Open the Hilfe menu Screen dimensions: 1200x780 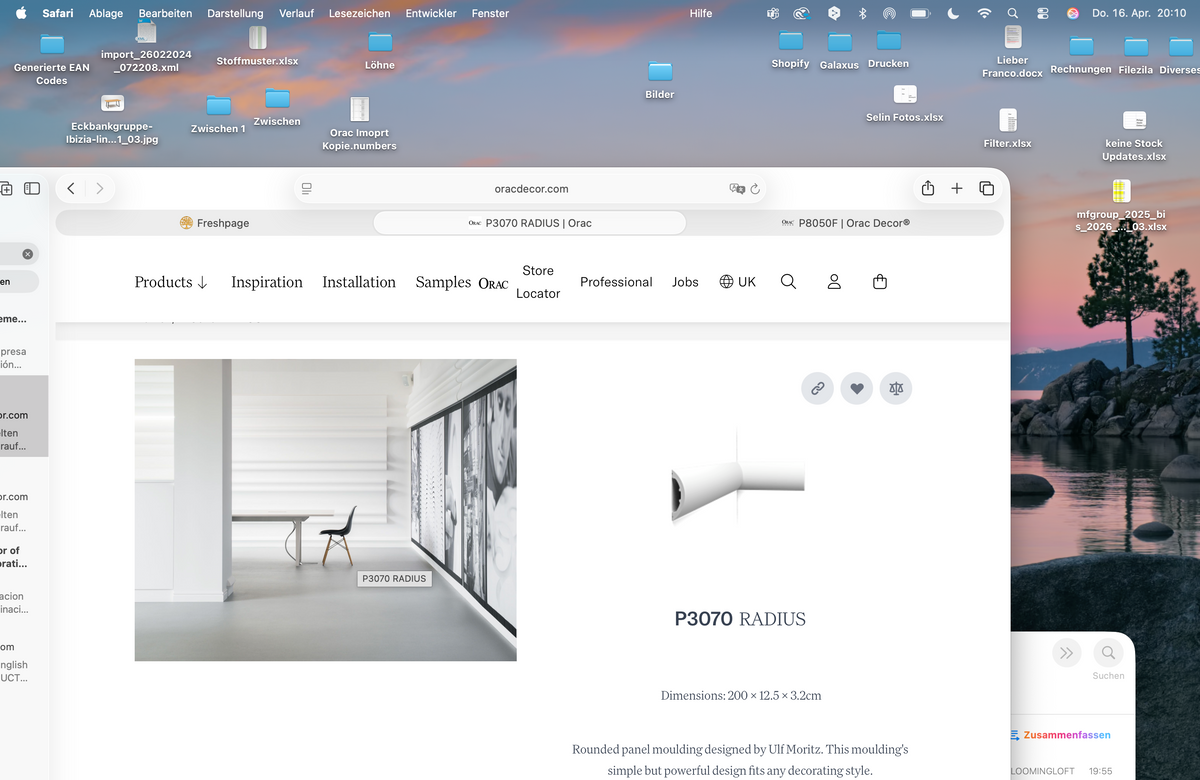tap(702, 13)
